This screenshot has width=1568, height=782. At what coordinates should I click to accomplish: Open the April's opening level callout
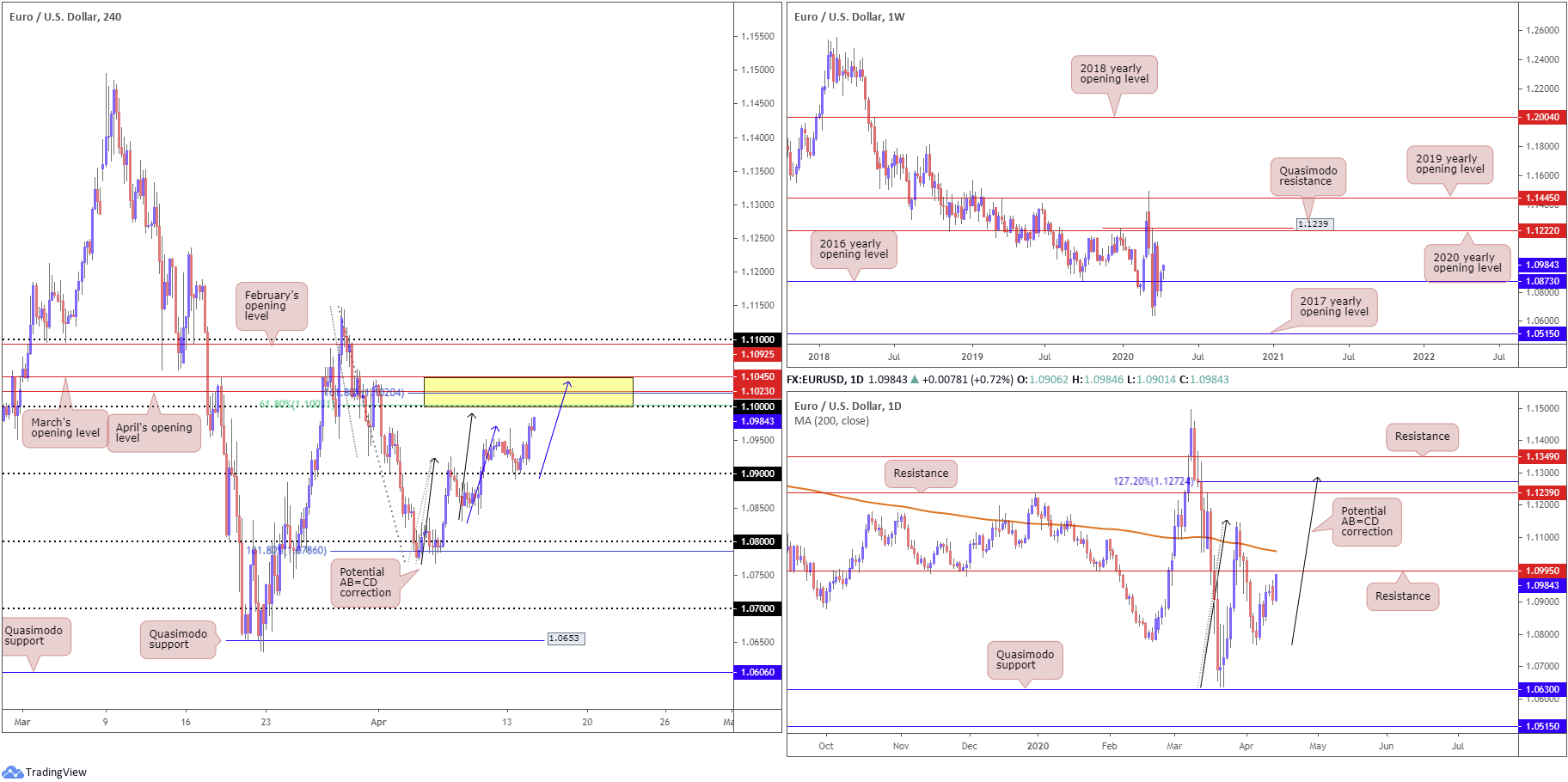click(x=155, y=432)
